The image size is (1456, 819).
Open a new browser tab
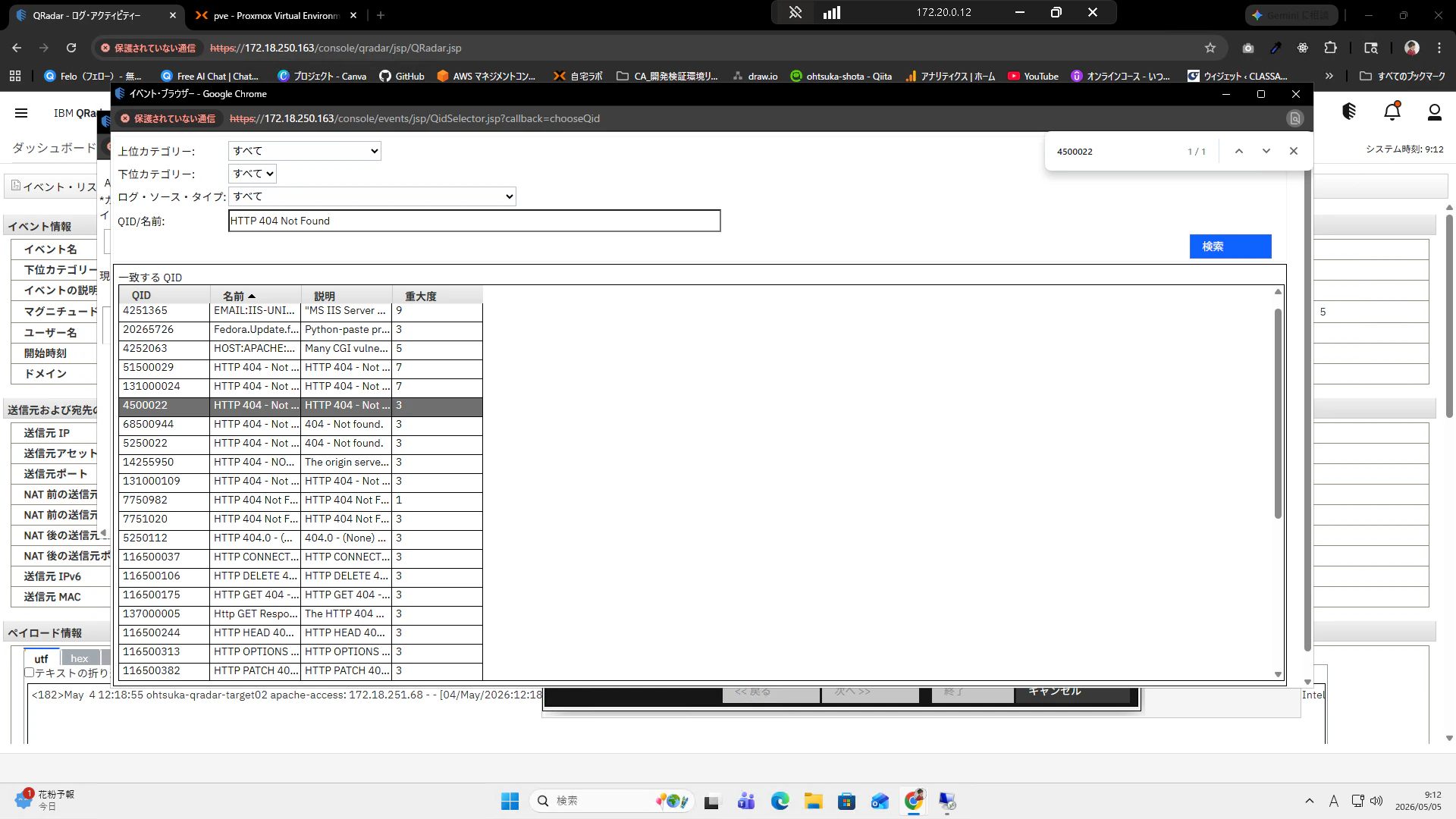pyautogui.click(x=381, y=15)
